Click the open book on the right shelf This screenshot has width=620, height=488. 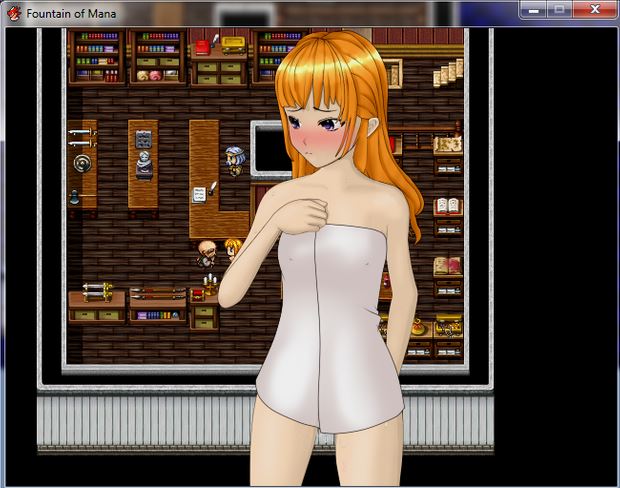447,206
